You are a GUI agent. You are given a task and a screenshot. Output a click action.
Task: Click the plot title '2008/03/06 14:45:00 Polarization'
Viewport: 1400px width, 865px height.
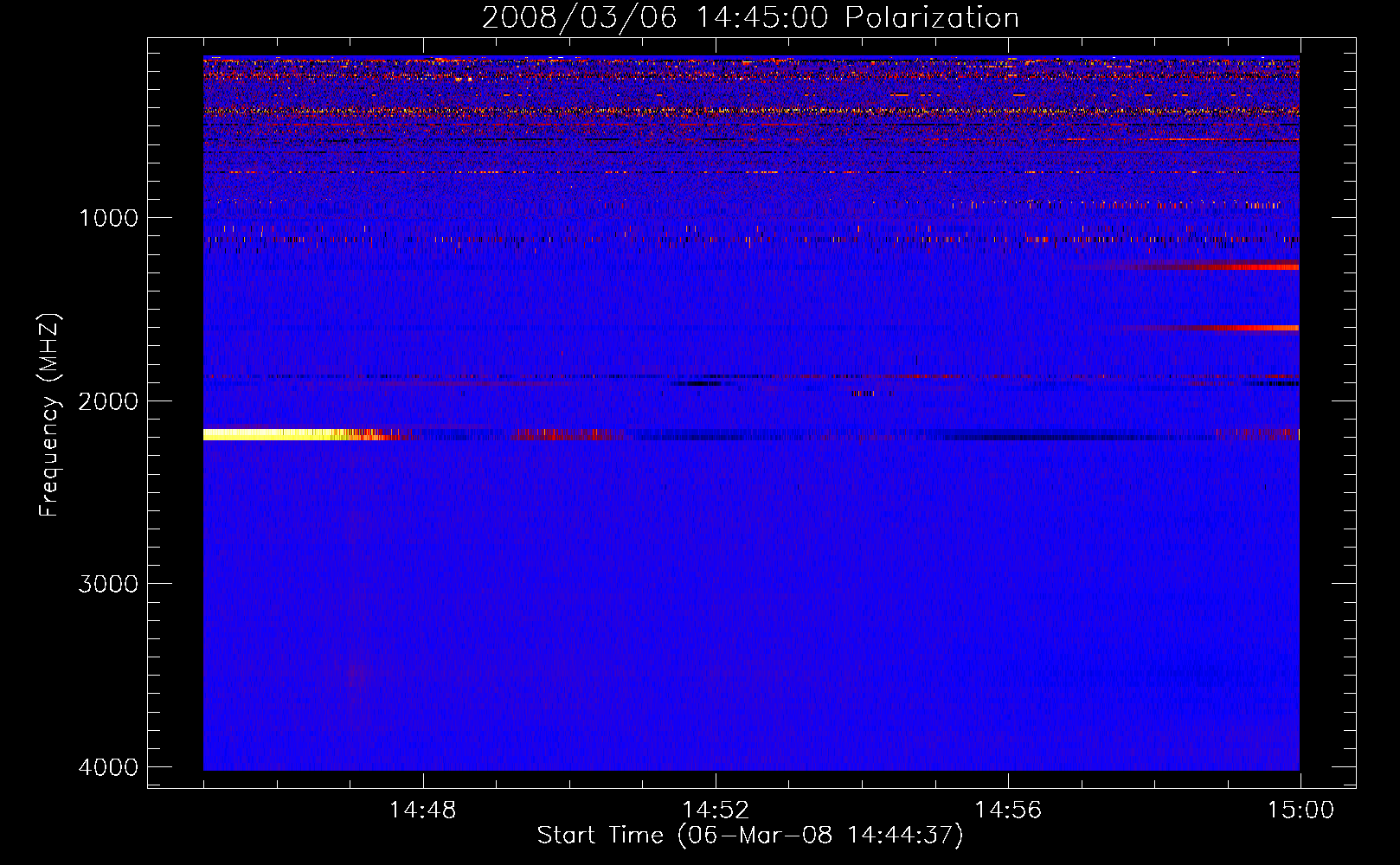click(x=750, y=17)
